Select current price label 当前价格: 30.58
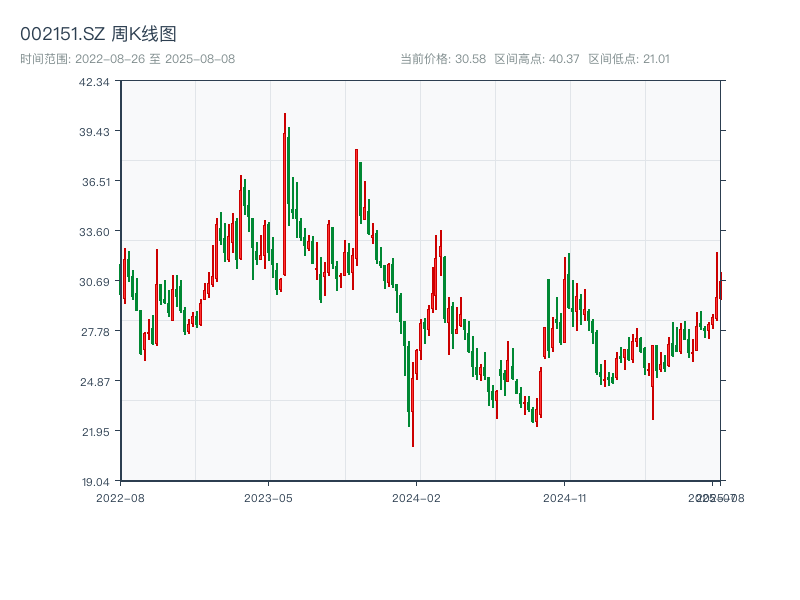 click(443, 59)
